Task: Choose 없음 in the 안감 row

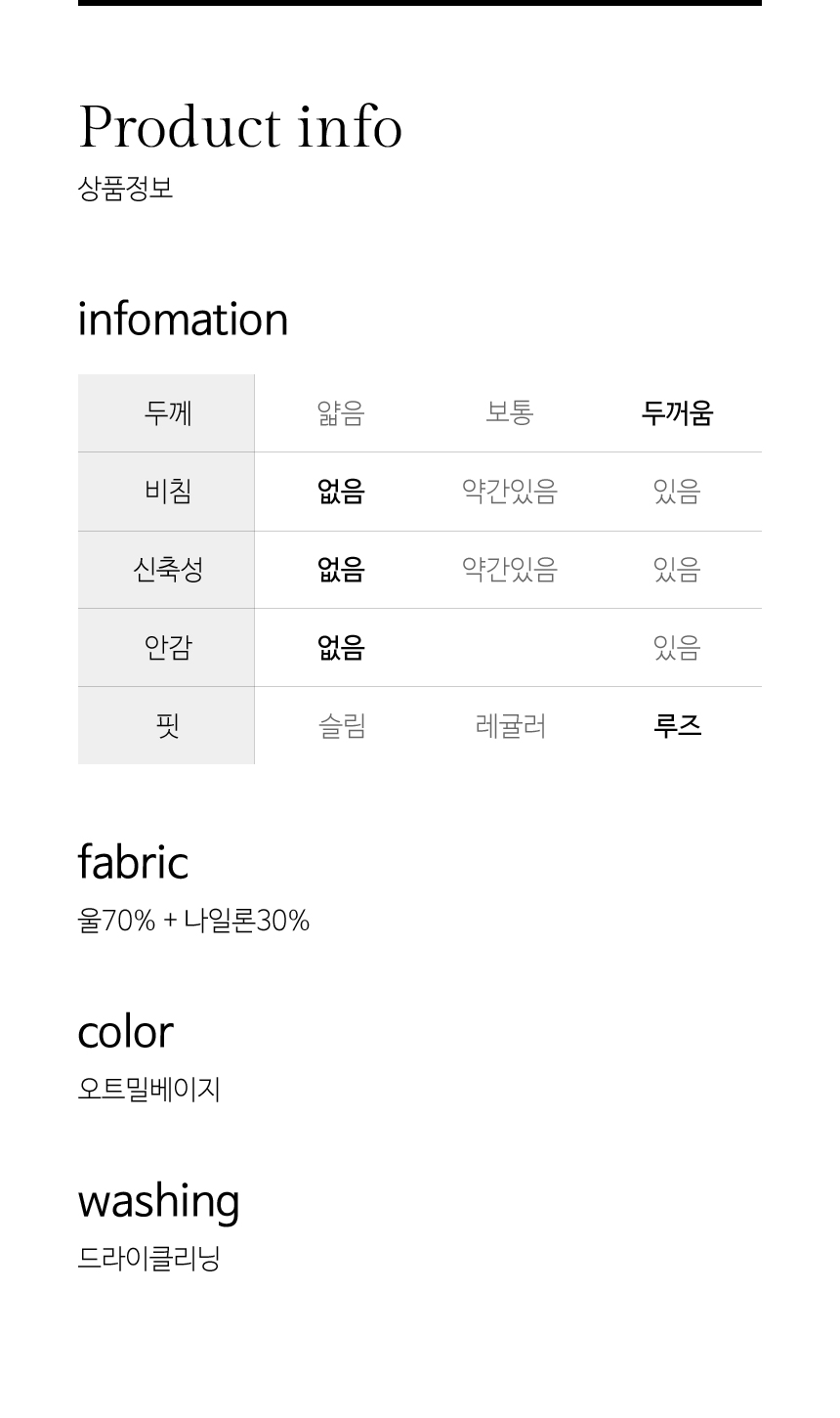Action: point(341,647)
